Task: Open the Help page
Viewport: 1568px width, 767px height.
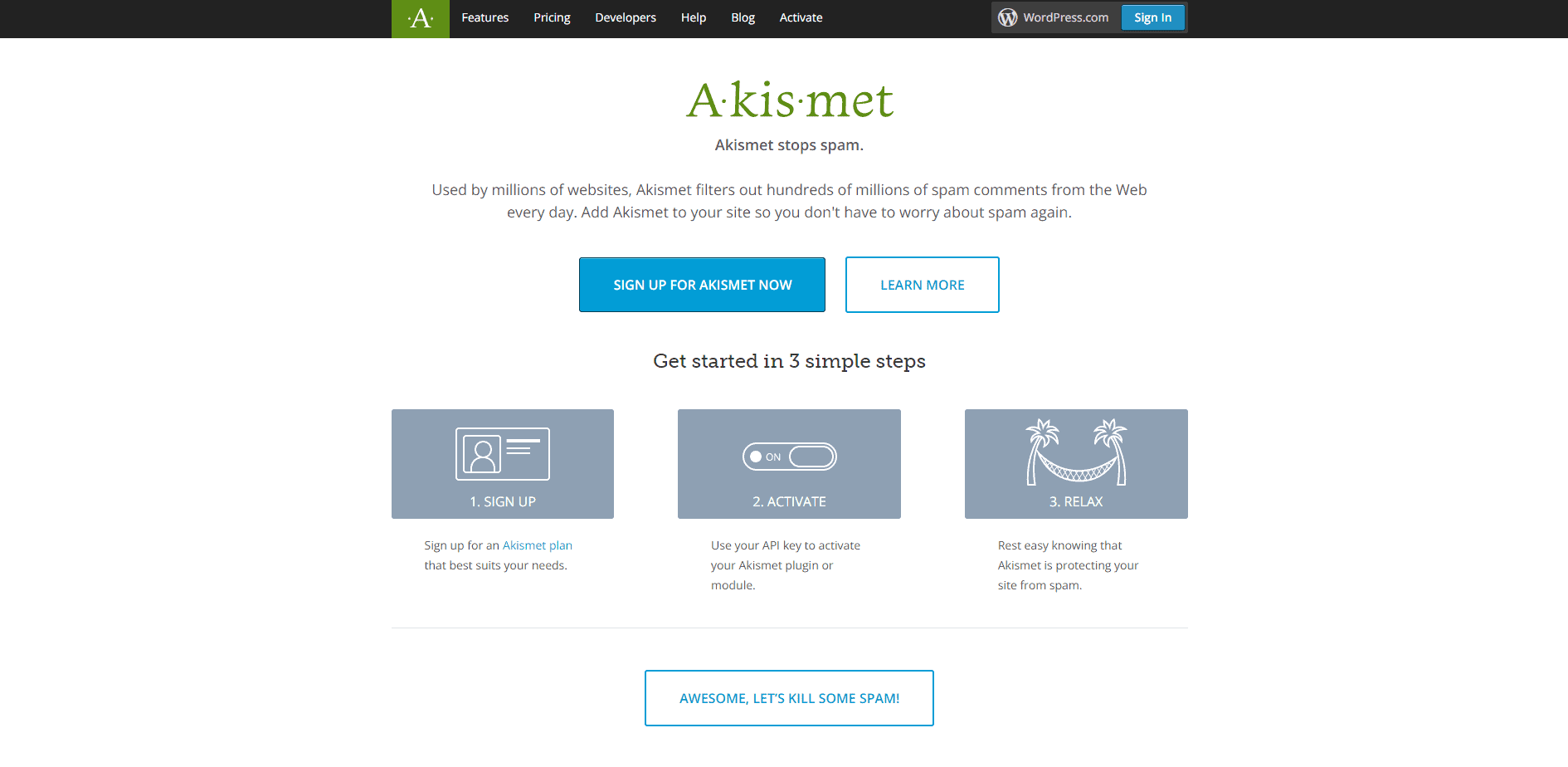Action: click(694, 17)
